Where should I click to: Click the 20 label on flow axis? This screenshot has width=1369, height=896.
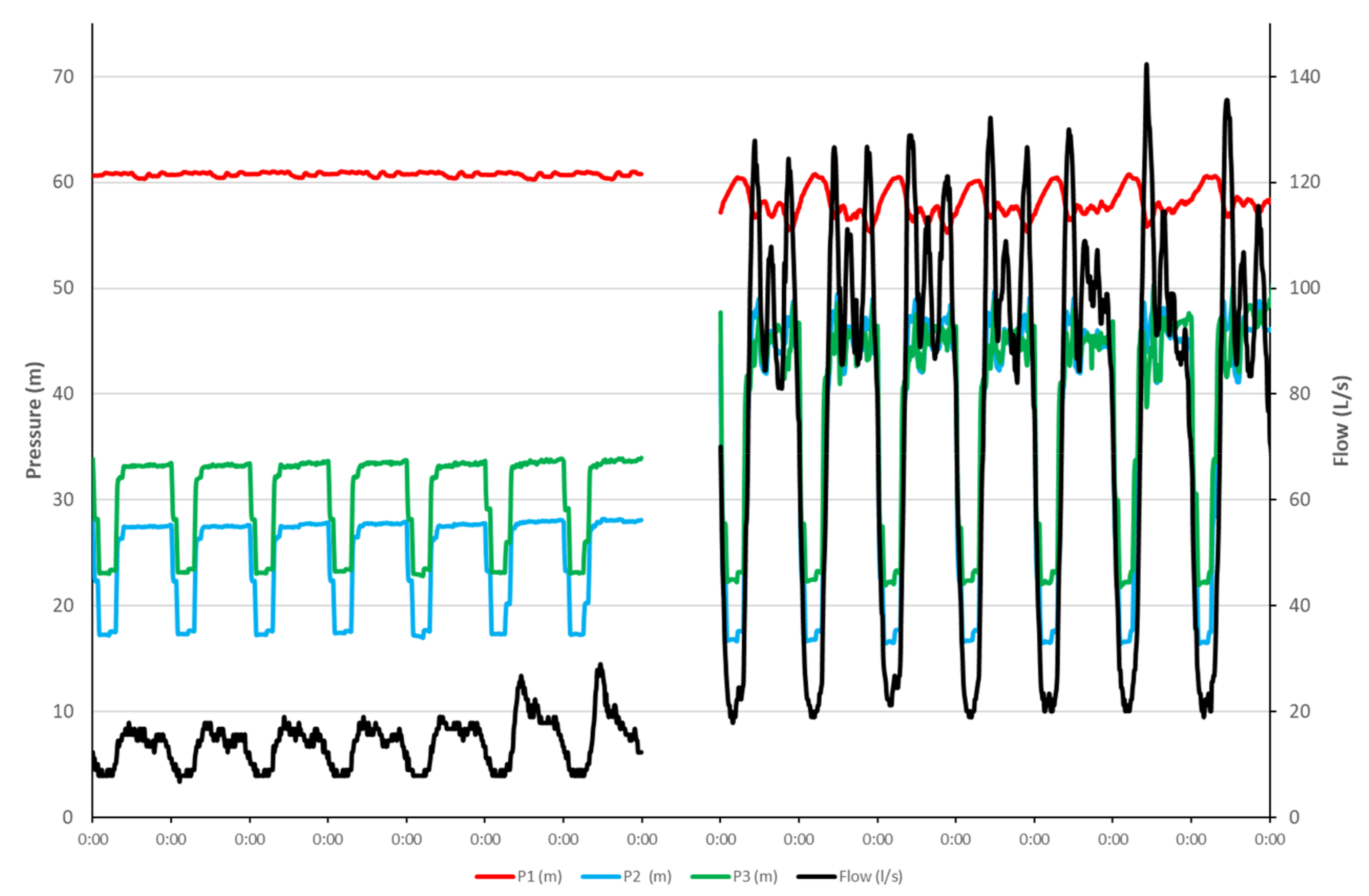(x=1300, y=712)
